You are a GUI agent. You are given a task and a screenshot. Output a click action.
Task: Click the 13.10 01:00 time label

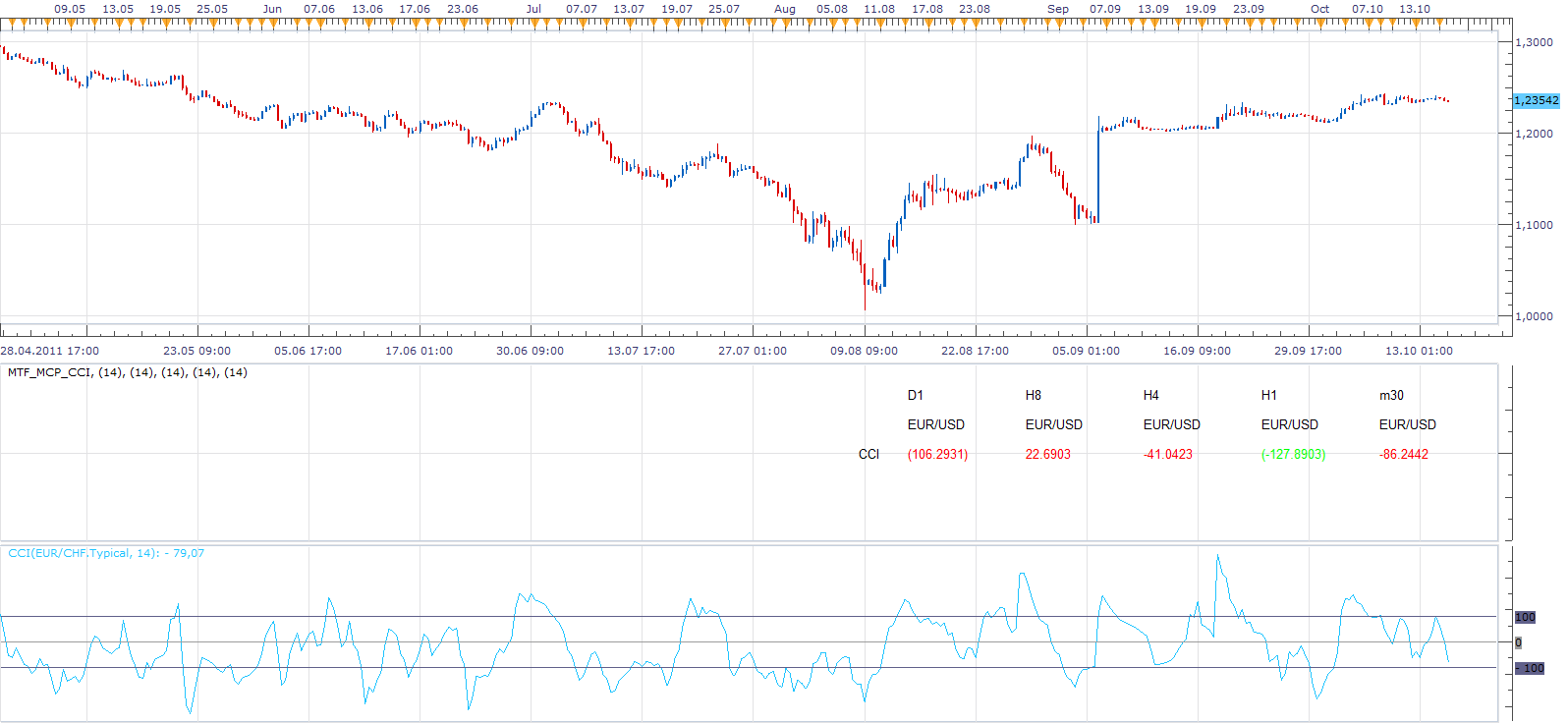click(1420, 351)
